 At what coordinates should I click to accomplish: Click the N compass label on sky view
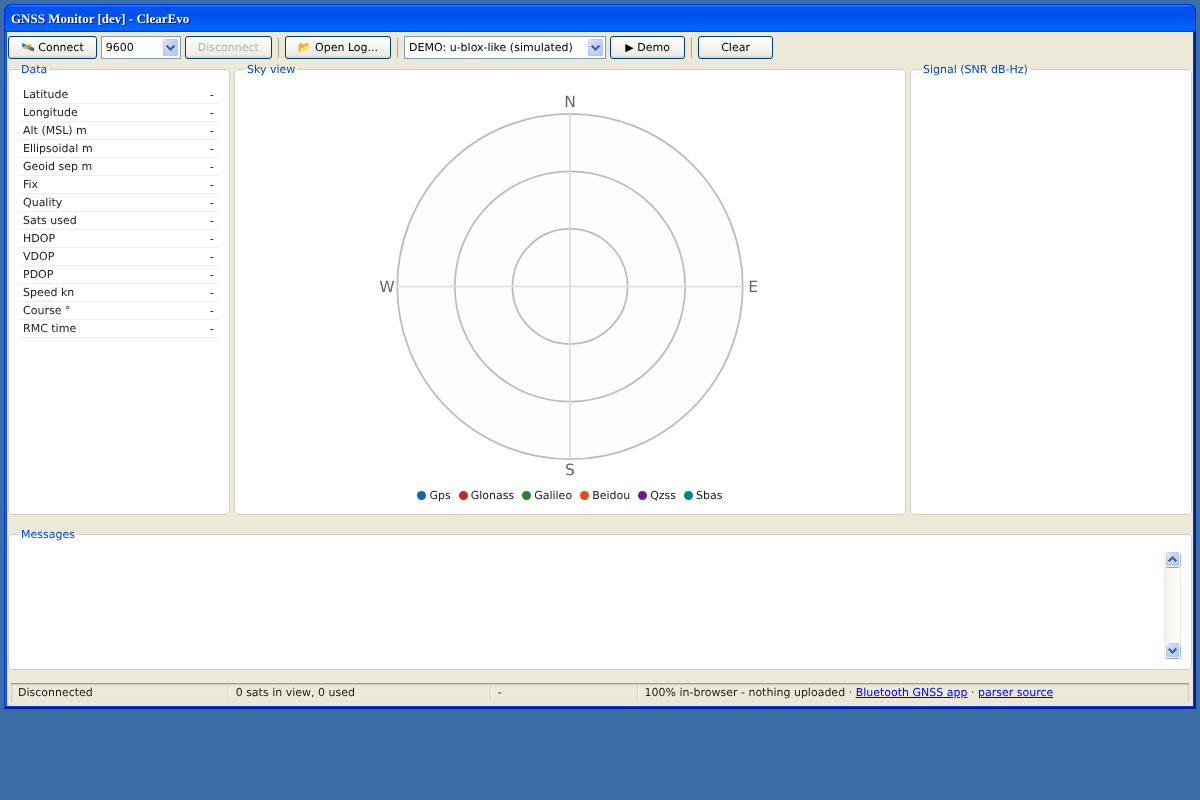point(570,102)
